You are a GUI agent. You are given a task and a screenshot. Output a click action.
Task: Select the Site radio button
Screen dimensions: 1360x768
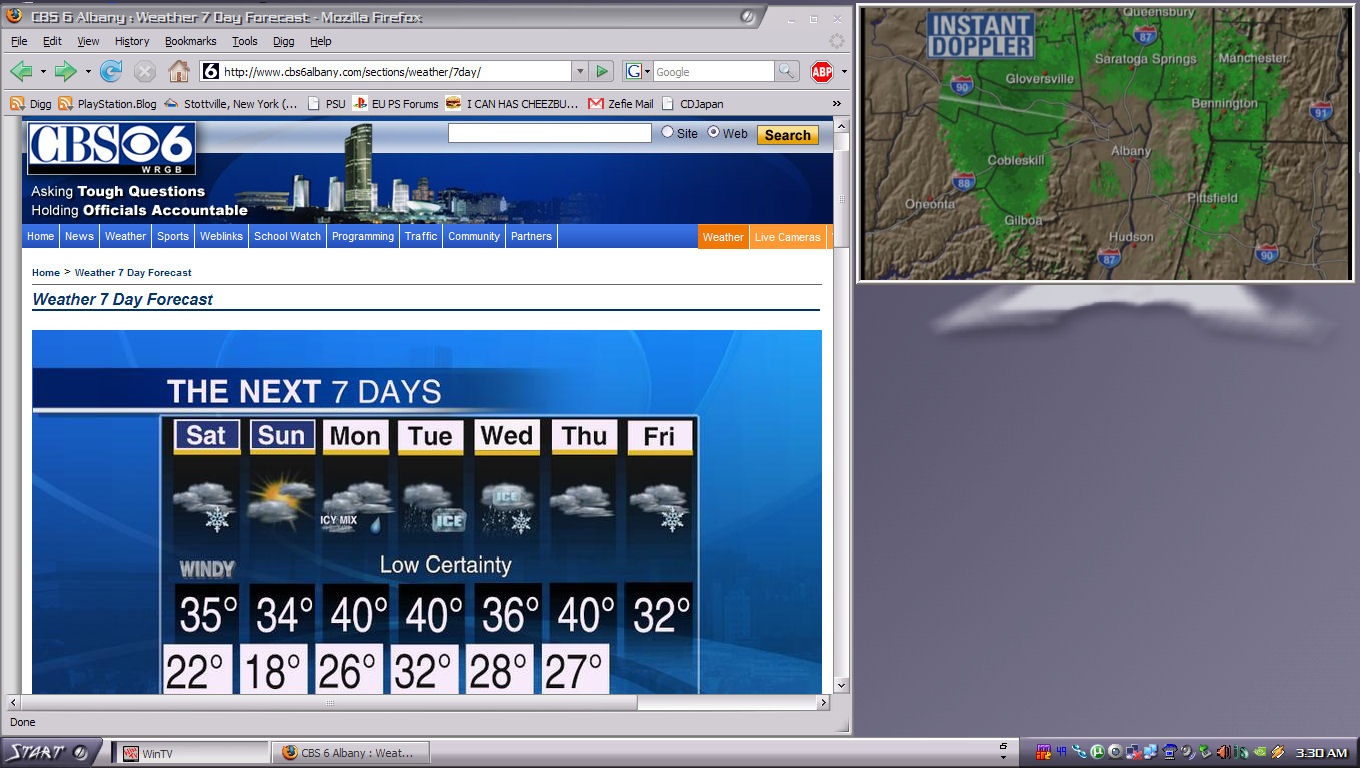(668, 132)
